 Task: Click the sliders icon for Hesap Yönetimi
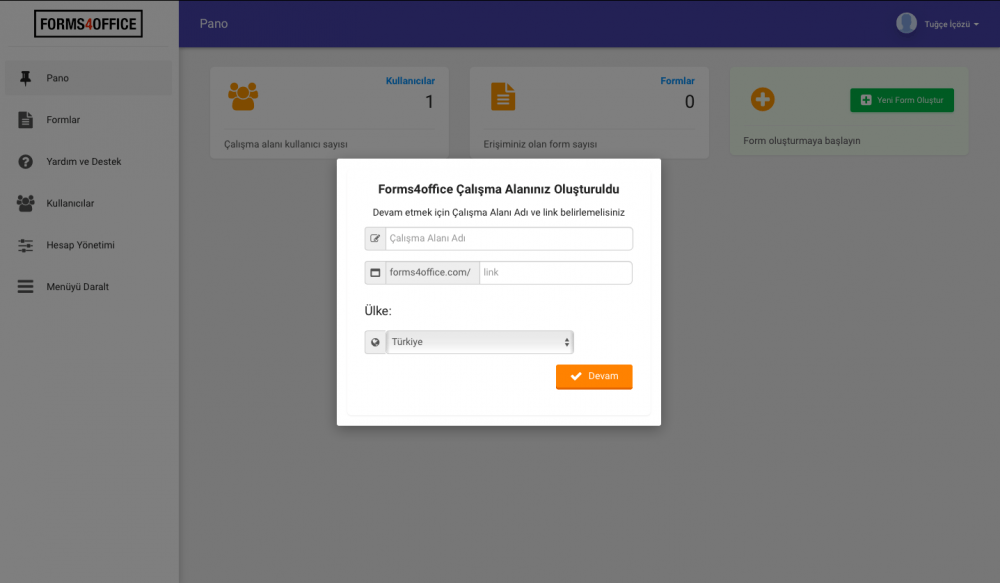tap(26, 245)
